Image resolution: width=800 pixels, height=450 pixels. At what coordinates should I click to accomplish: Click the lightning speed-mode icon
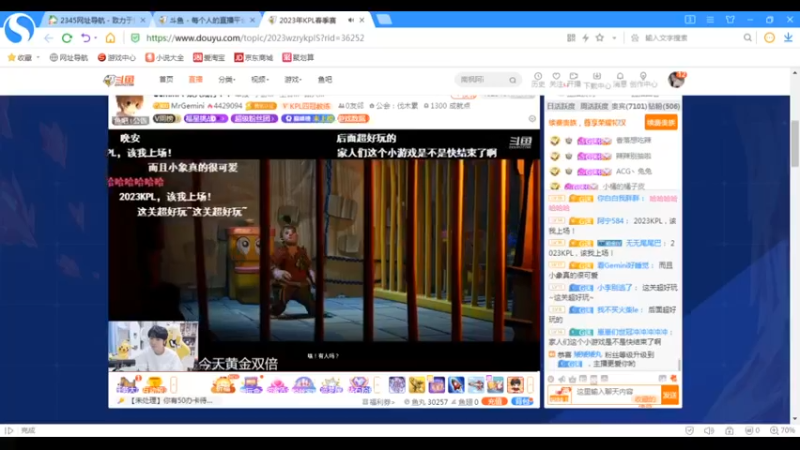[585, 38]
